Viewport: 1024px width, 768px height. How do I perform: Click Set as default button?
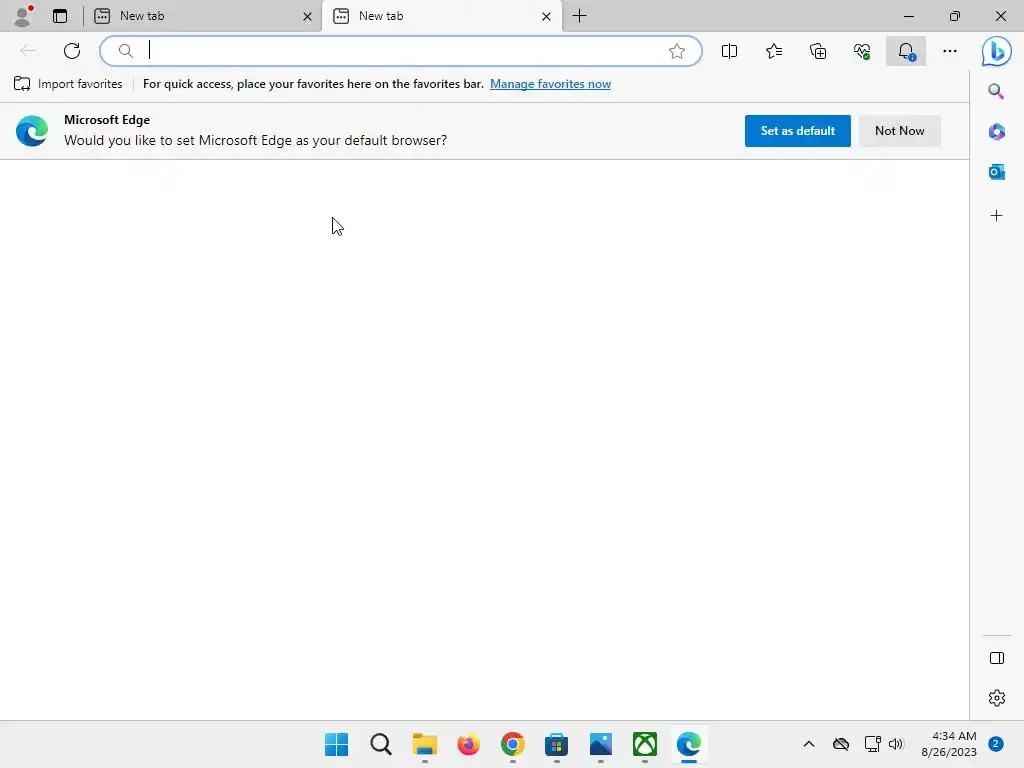(797, 131)
